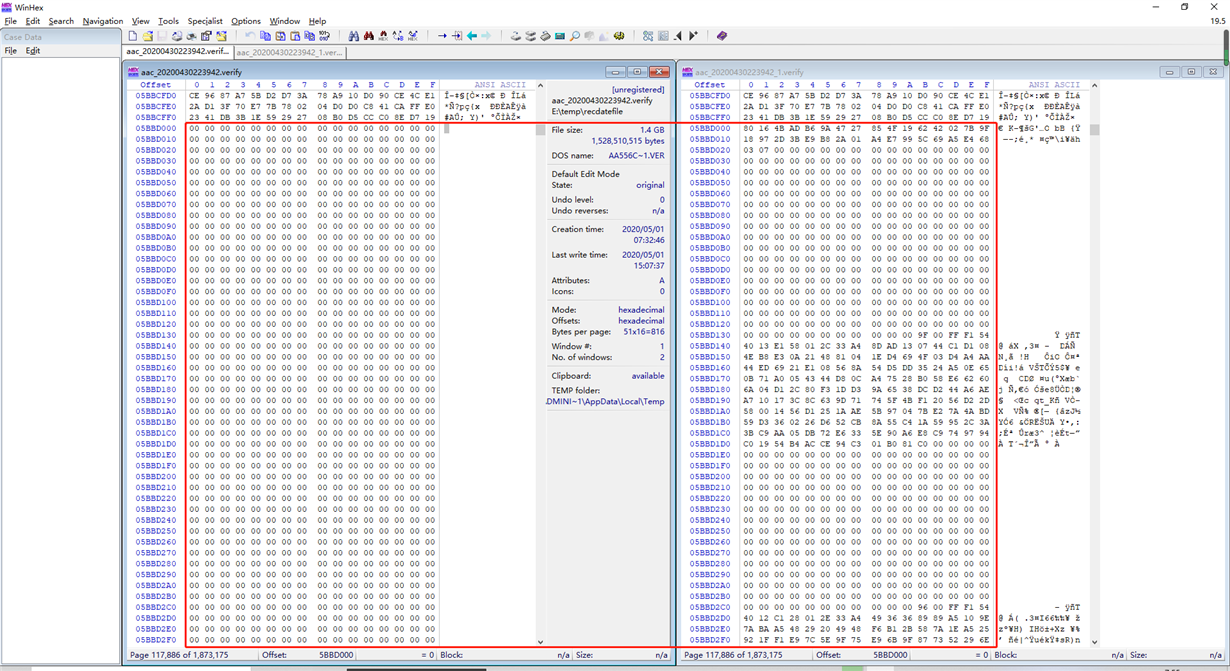The width and height of the screenshot is (1230, 671).
Task: Click the magnifying glass toolbar icon
Action: pos(574,36)
